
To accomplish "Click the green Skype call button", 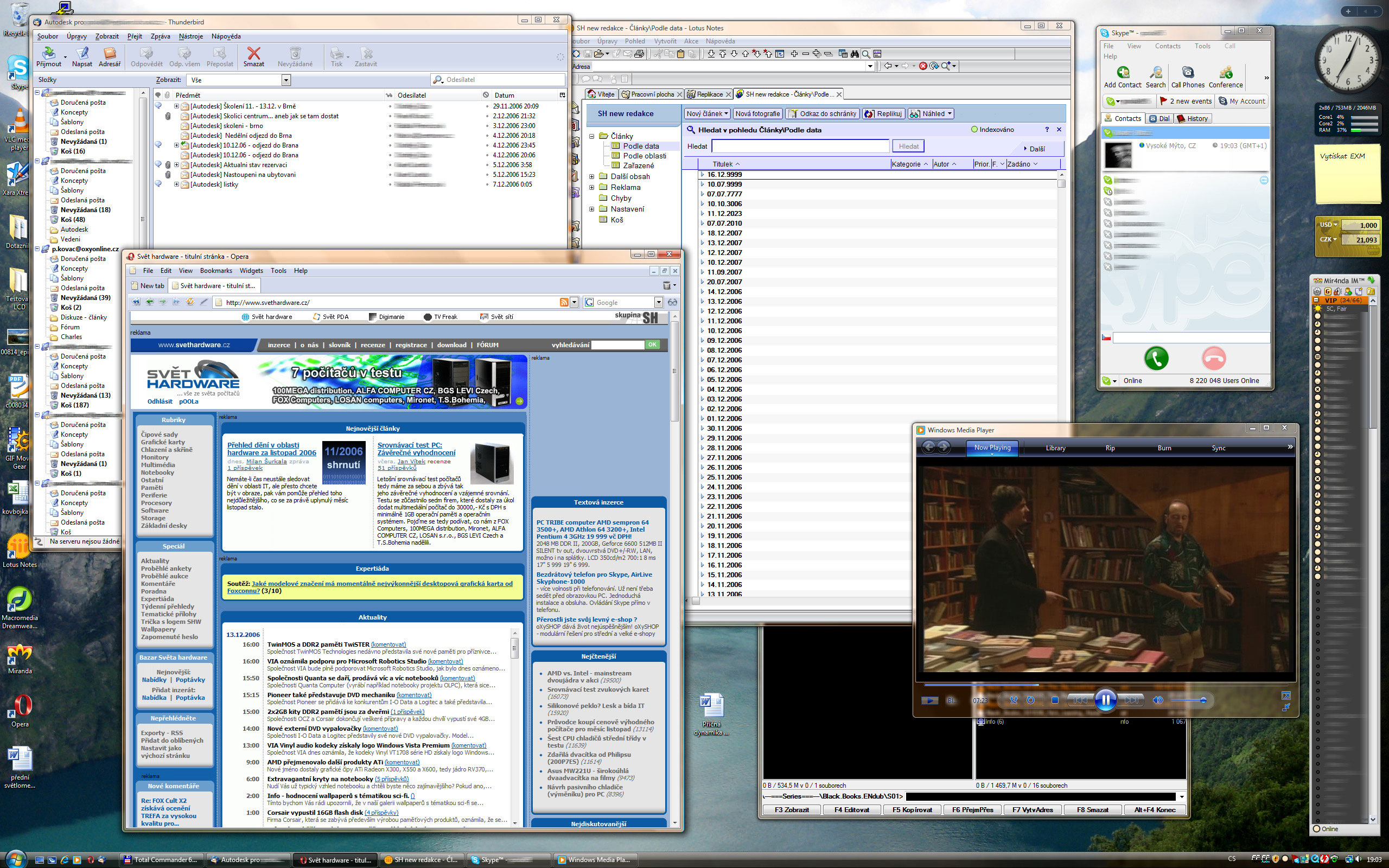I will (x=1156, y=358).
